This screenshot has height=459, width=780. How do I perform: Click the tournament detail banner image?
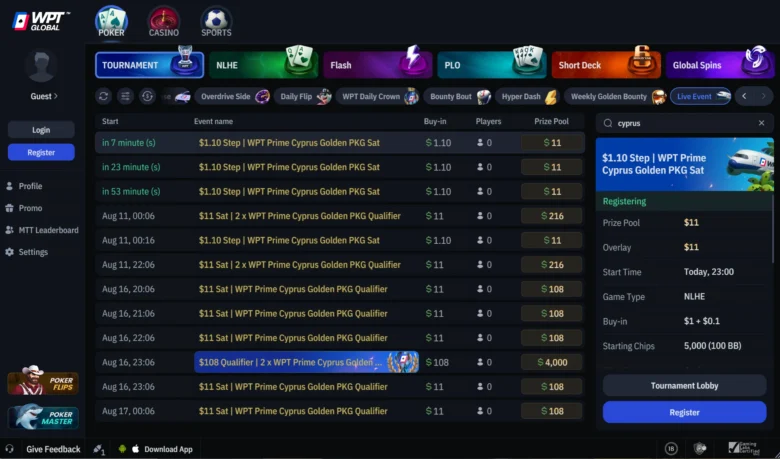tap(684, 165)
